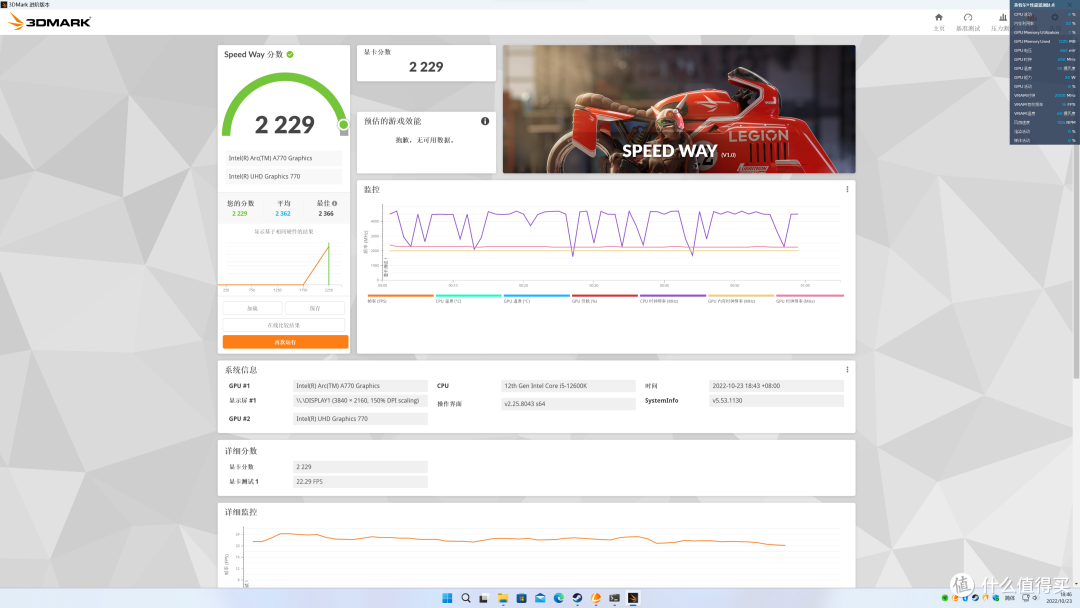1080x608 pixels.
Task: Click the green verified checkmark beside Speed Way 分数
Action: click(290, 54)
